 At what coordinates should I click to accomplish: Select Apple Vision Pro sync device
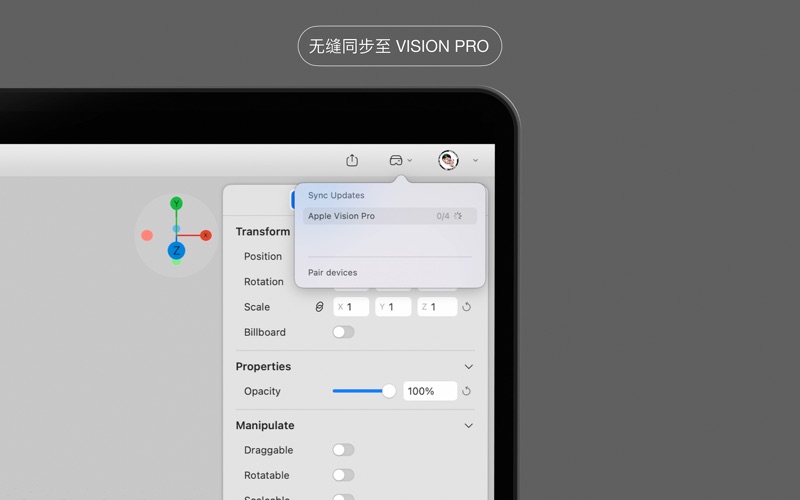coord(390,216)
